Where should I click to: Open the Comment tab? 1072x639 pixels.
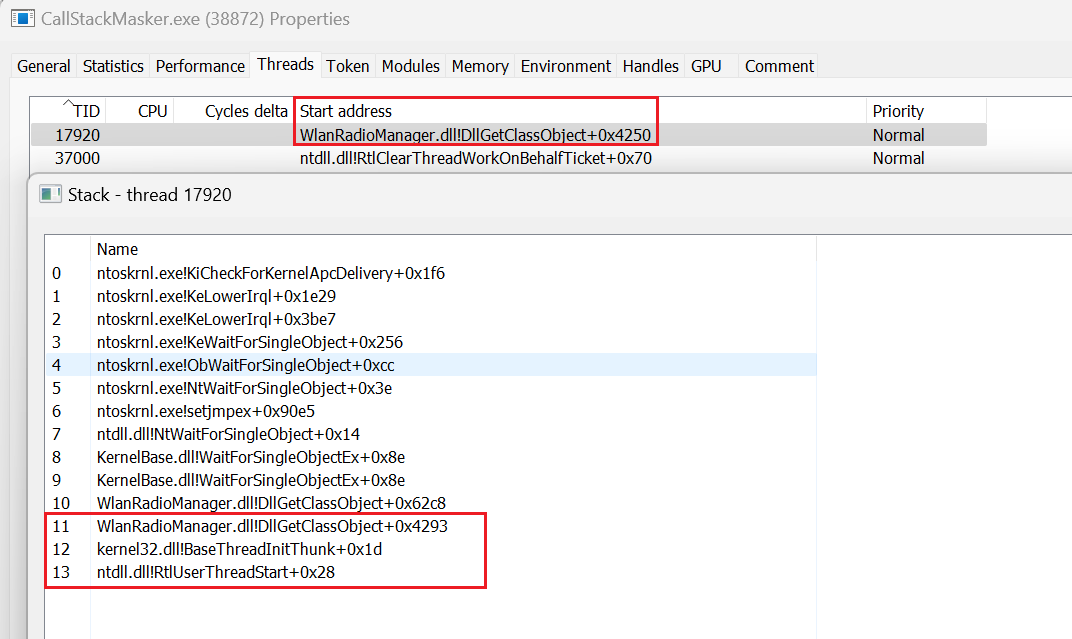coord(778,65)
